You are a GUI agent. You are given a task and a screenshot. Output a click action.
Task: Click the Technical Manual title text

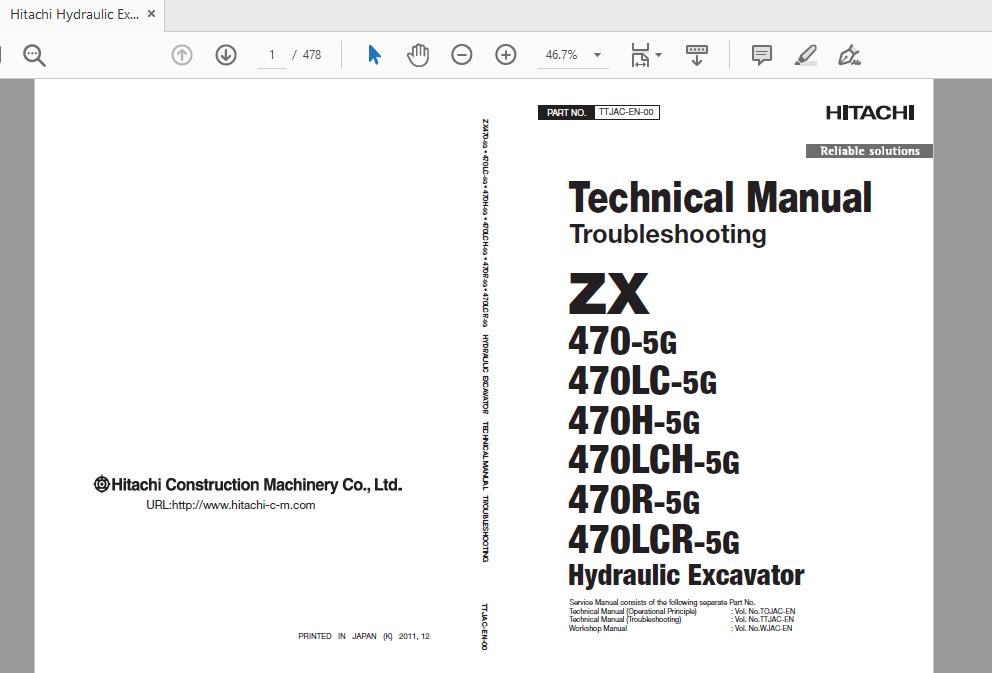[720, 197]
